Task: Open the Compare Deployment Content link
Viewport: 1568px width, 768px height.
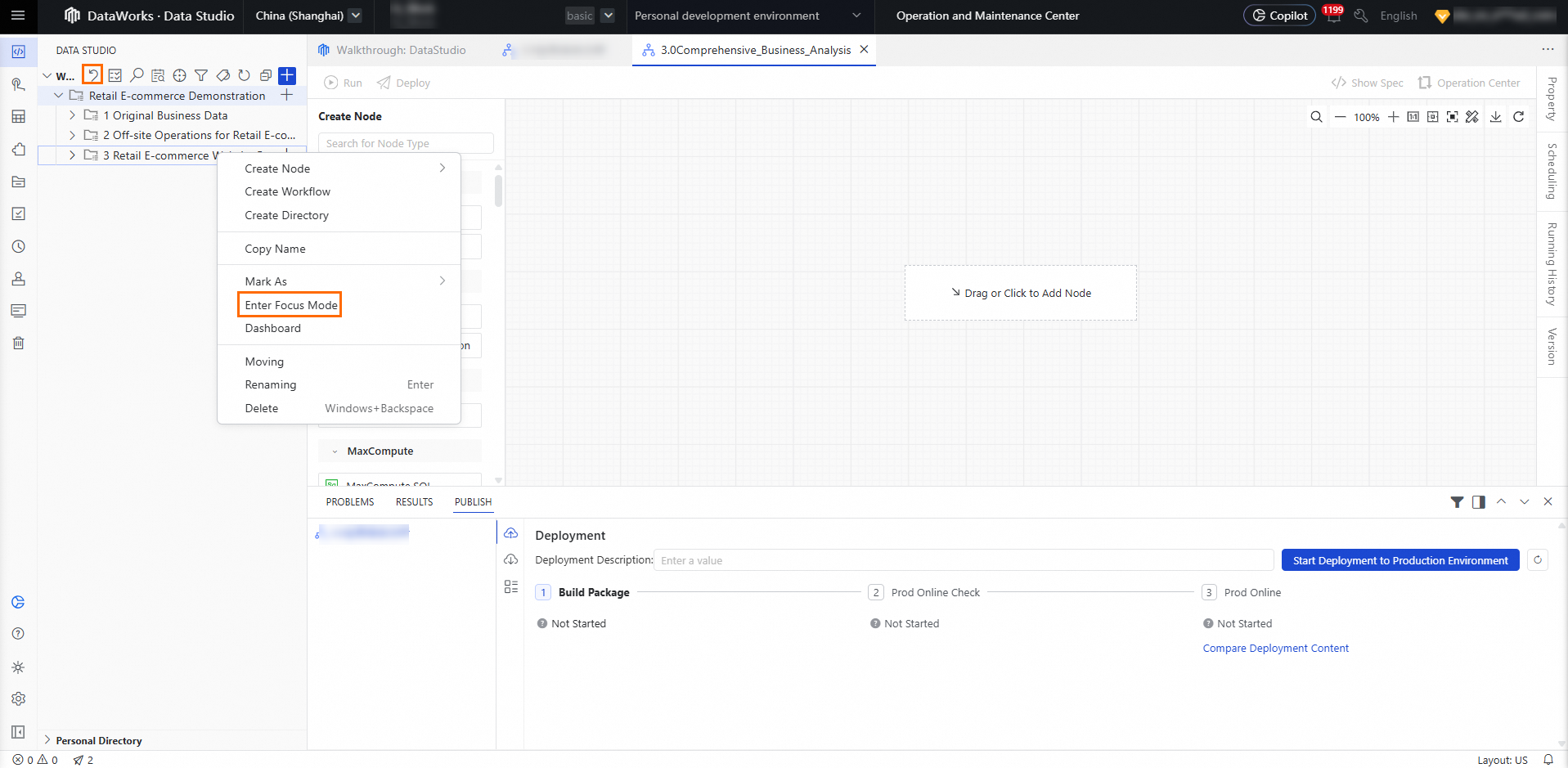Action: pyautogui.click(x=1275, y=649)
